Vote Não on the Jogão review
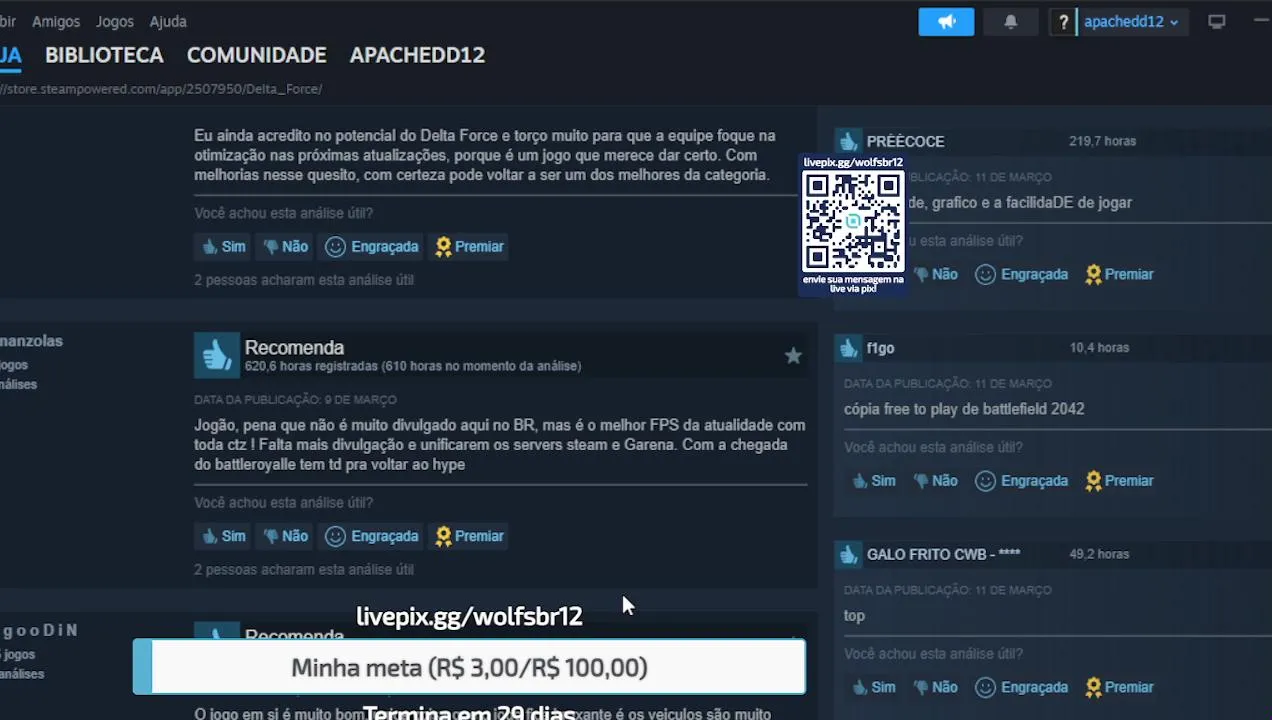 tap(285, 536)
